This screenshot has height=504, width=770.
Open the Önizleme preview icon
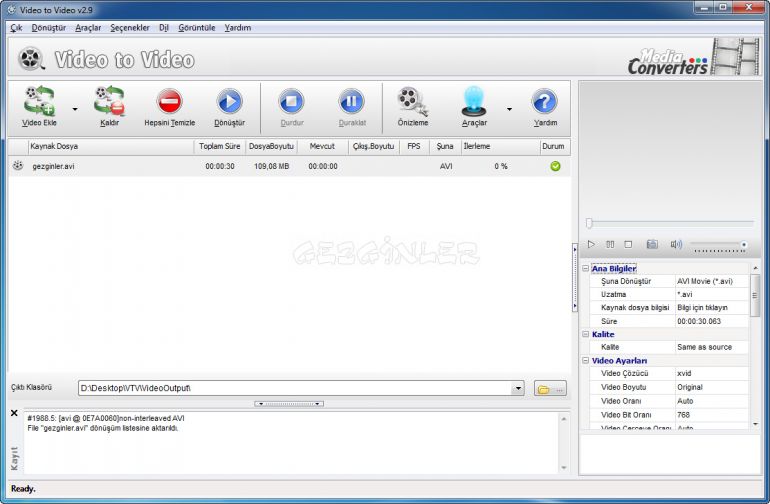[x=412, y=101]
